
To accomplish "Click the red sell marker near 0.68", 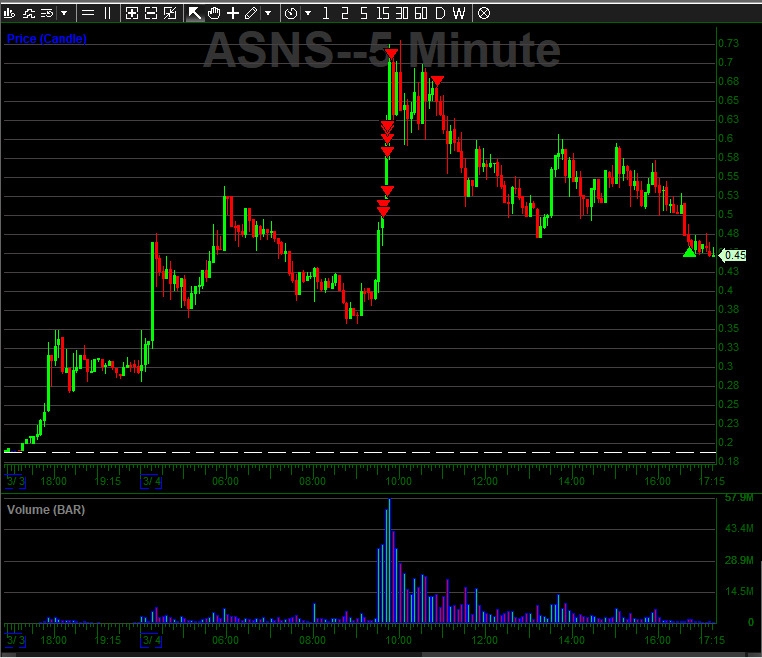I will 437,80.
